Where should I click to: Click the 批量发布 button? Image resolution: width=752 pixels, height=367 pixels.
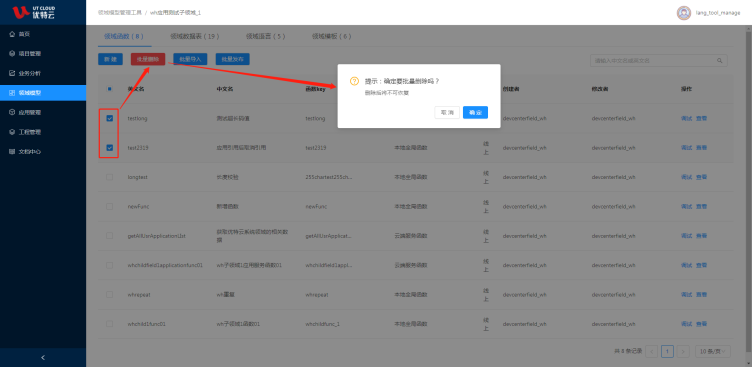coord(233,59)
